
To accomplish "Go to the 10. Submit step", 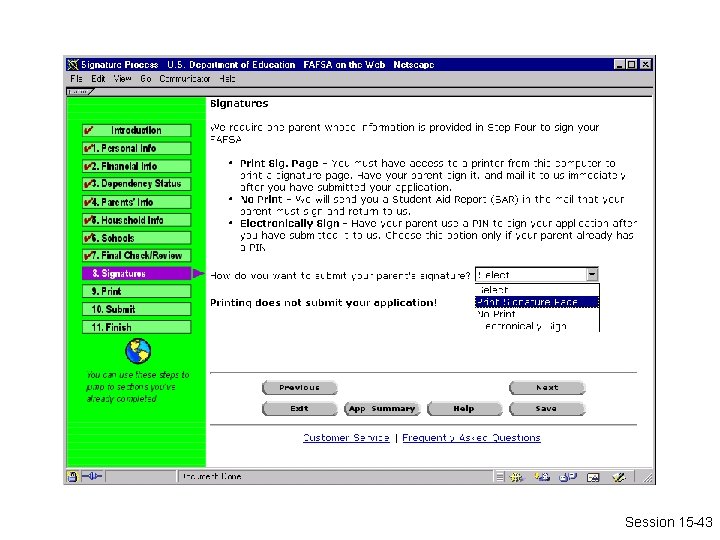I will coord(136,309).
